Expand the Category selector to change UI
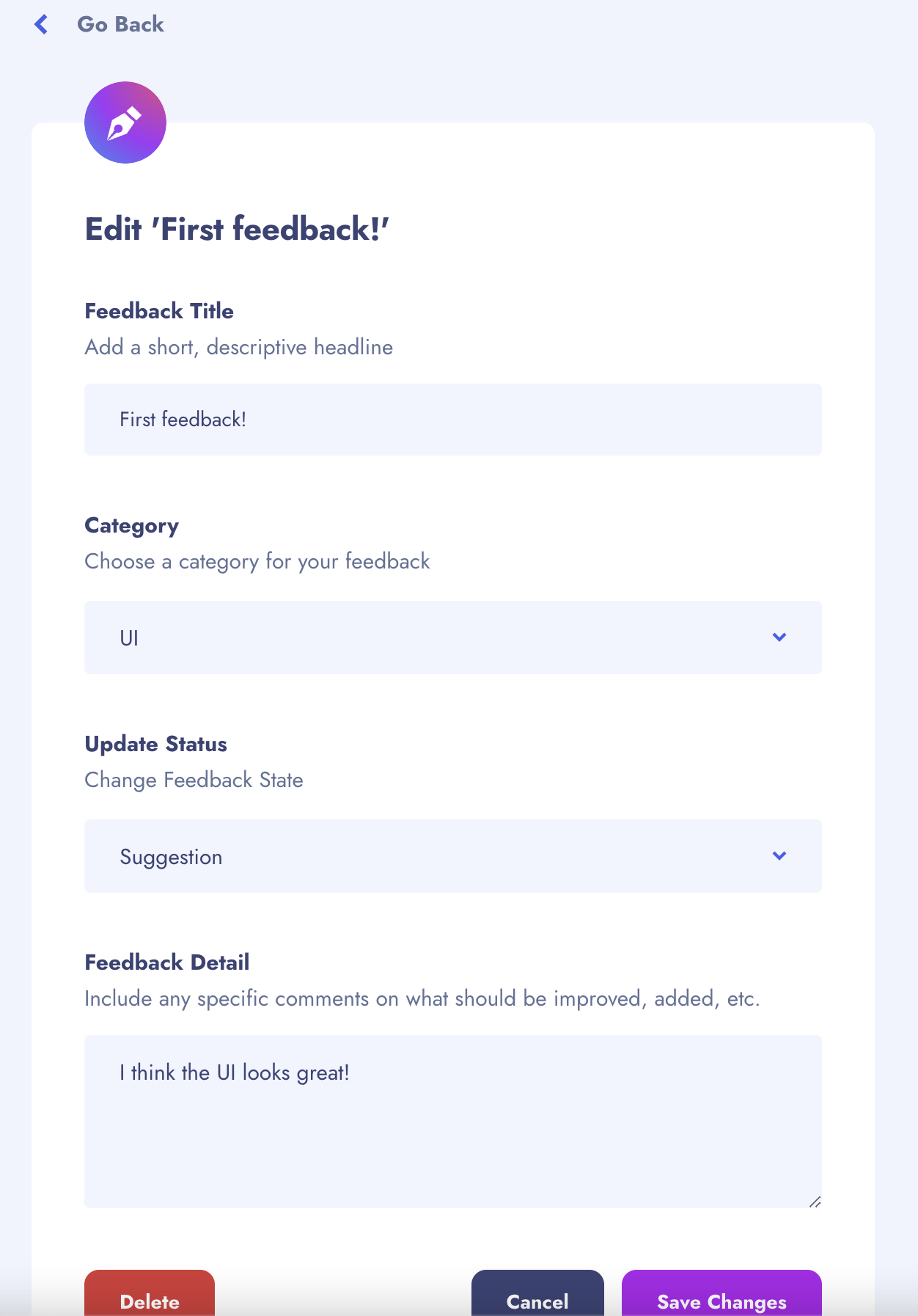Screen dimensions: 918x1316 (453, 637)
